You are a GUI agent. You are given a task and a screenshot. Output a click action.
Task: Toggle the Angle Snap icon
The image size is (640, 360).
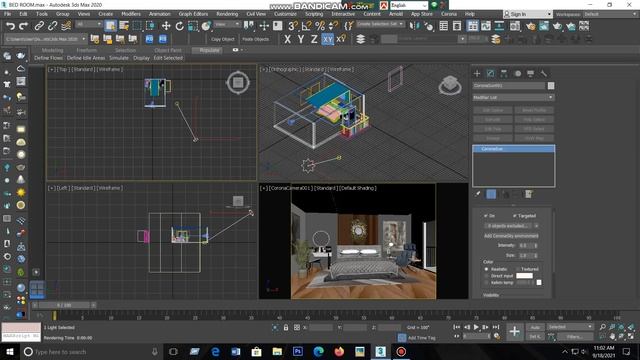(306, 26)
